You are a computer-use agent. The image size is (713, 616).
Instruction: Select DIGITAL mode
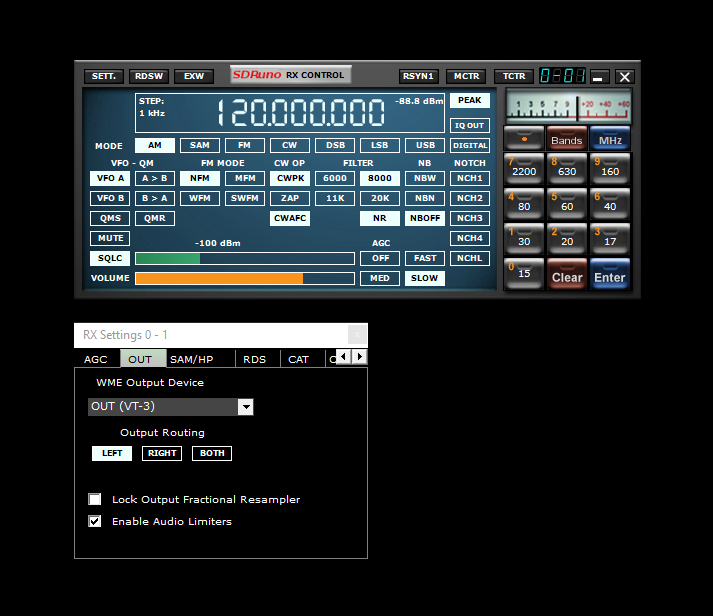(x=470, y=145)
